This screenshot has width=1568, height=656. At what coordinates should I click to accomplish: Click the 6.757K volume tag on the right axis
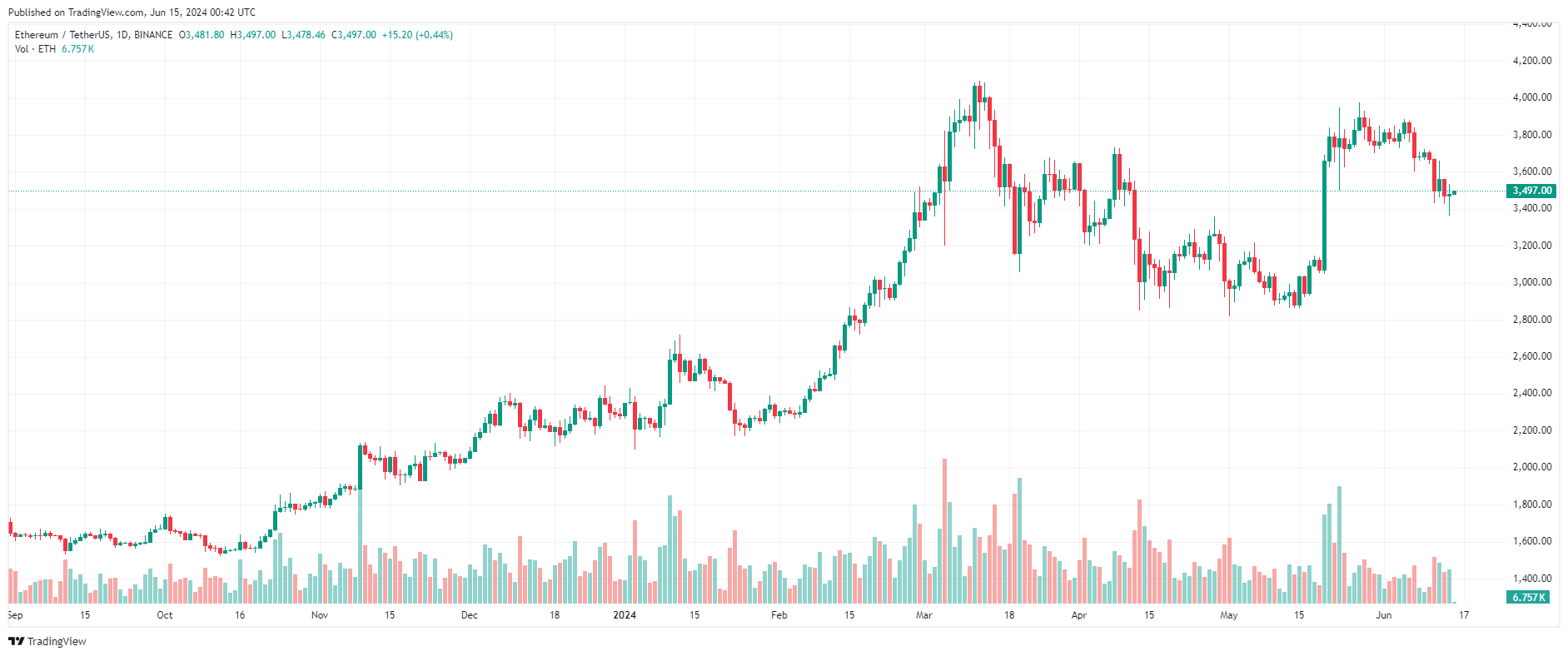(1529, 597)
